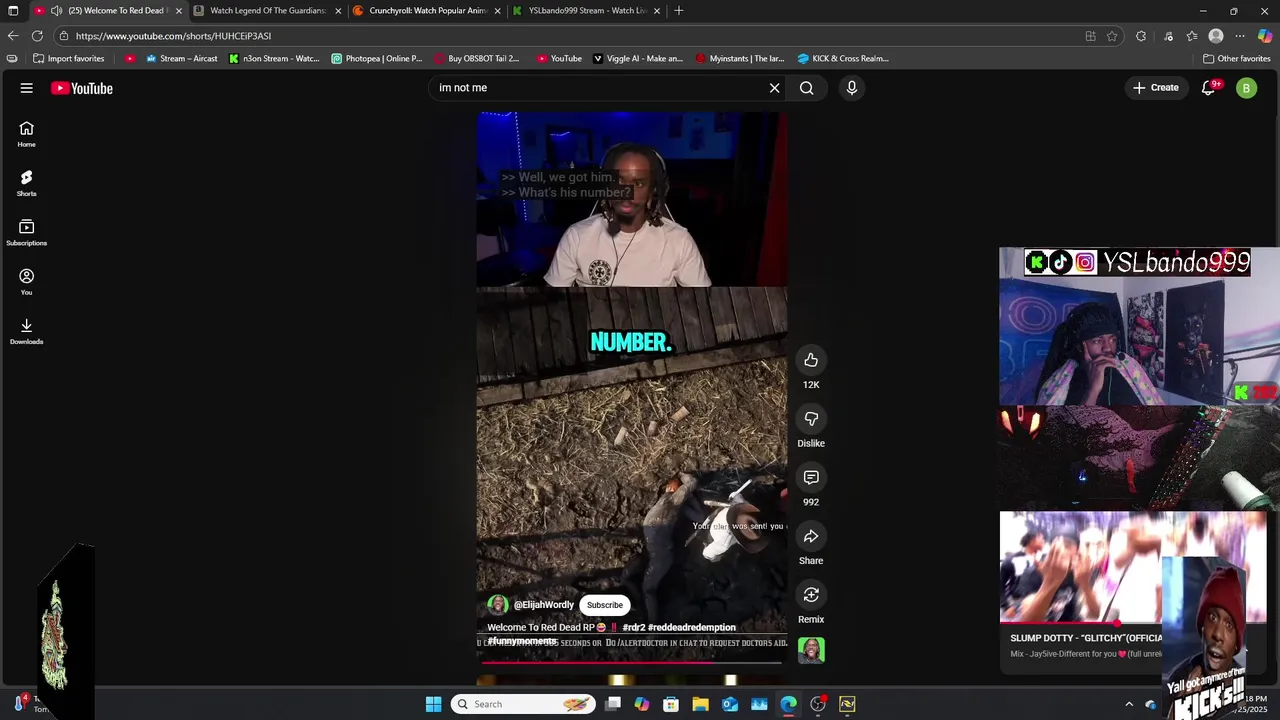Open KICK & Cross Realm bookmark
The width and height of the screenshot is (1280, 720).
[843, 58]
